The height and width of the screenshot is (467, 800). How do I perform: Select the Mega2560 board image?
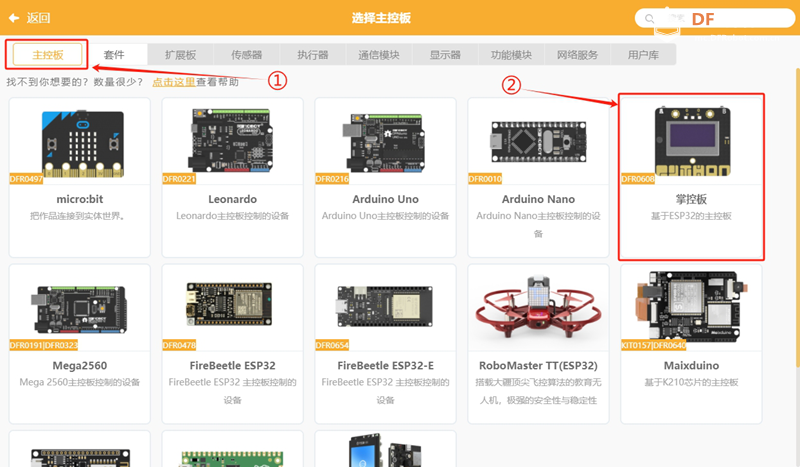coord(80,309)
